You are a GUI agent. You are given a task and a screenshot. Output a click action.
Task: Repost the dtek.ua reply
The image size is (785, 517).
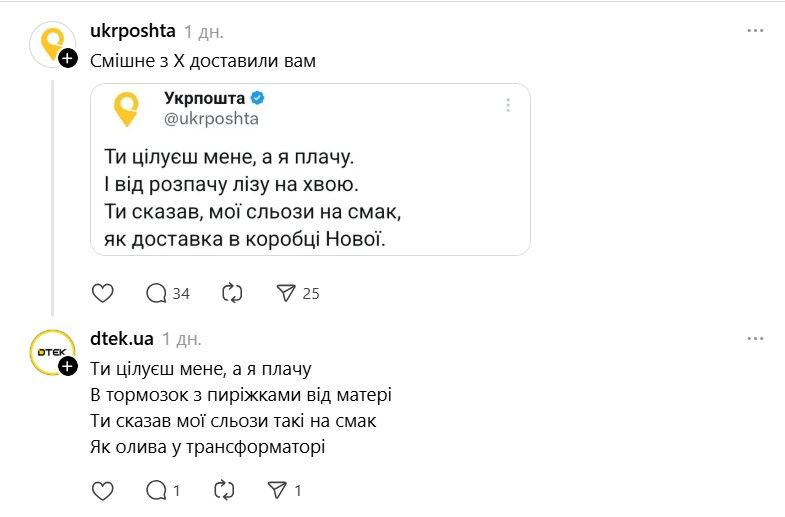pyautogui.click(x=225, y=490)
